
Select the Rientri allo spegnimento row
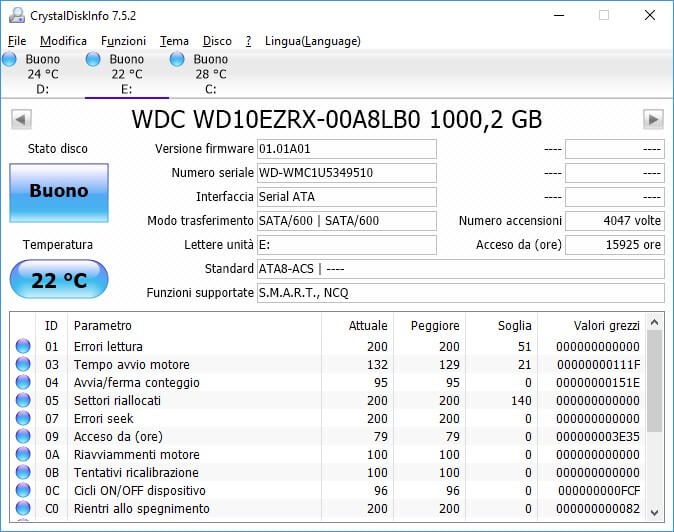(328, 509)
